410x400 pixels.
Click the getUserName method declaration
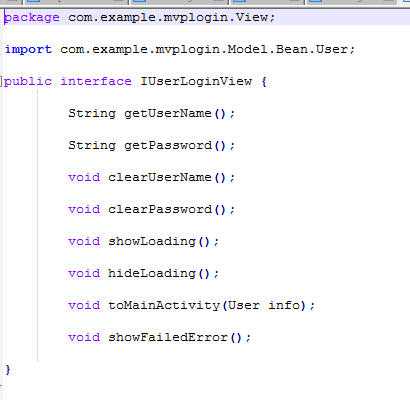point(152,114)
